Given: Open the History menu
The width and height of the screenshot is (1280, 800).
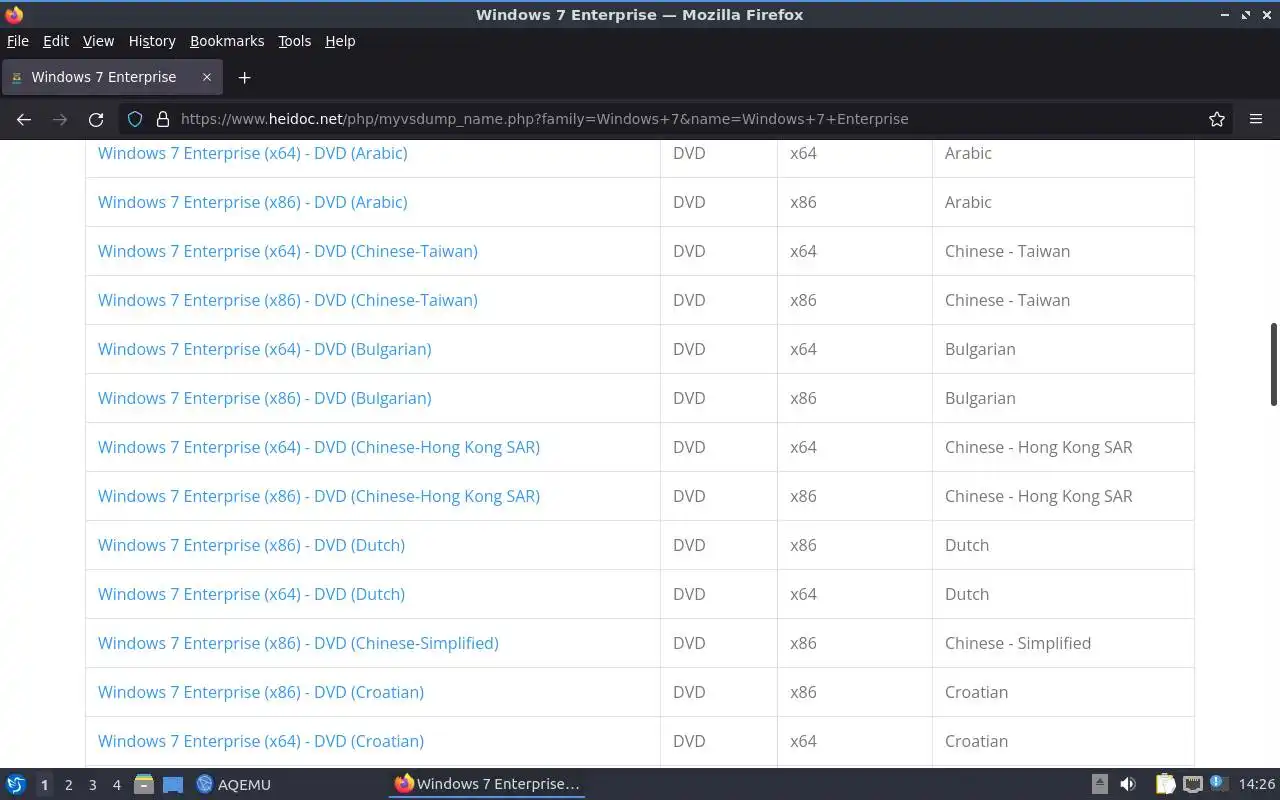Looking at the screenshot, I should click(152, 41).
